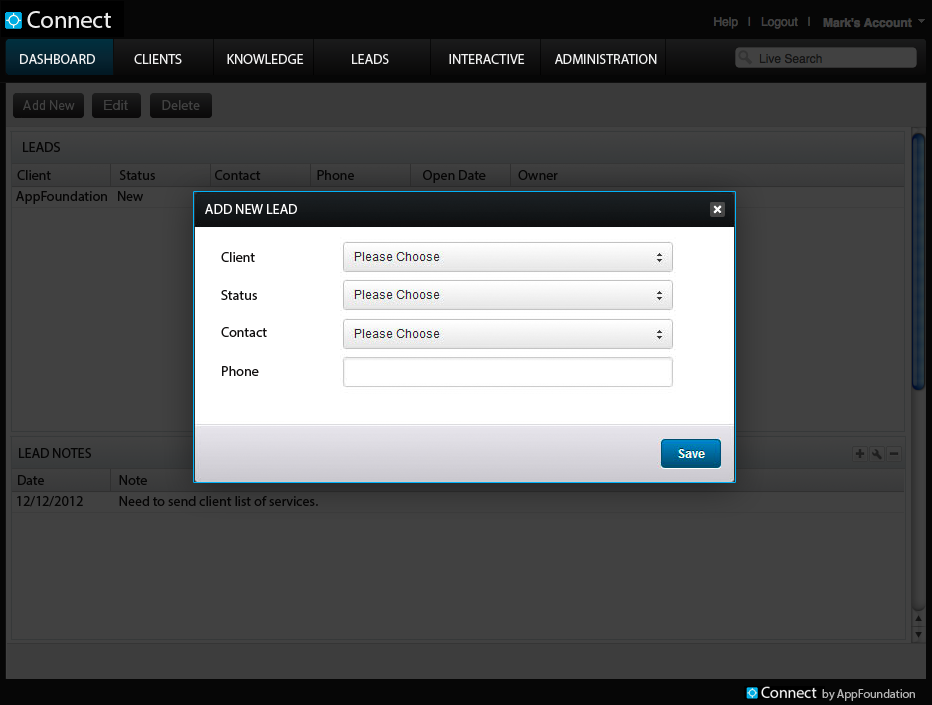
Task: Open the Client dropdown in the dialog
Action: point(508,257)
